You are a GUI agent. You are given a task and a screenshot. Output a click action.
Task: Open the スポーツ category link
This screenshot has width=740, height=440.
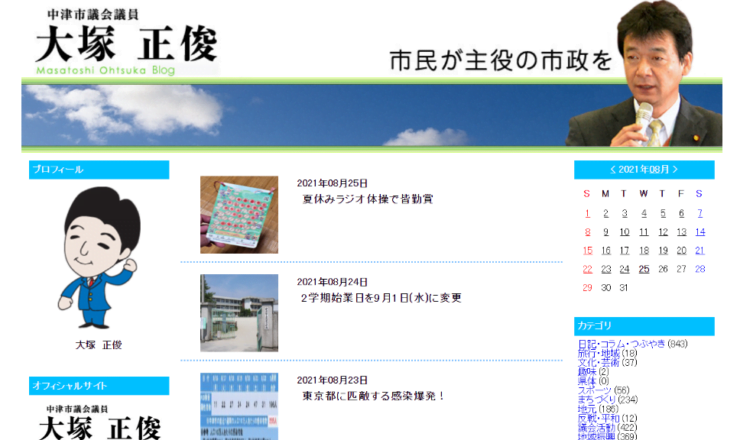point(594,390)
